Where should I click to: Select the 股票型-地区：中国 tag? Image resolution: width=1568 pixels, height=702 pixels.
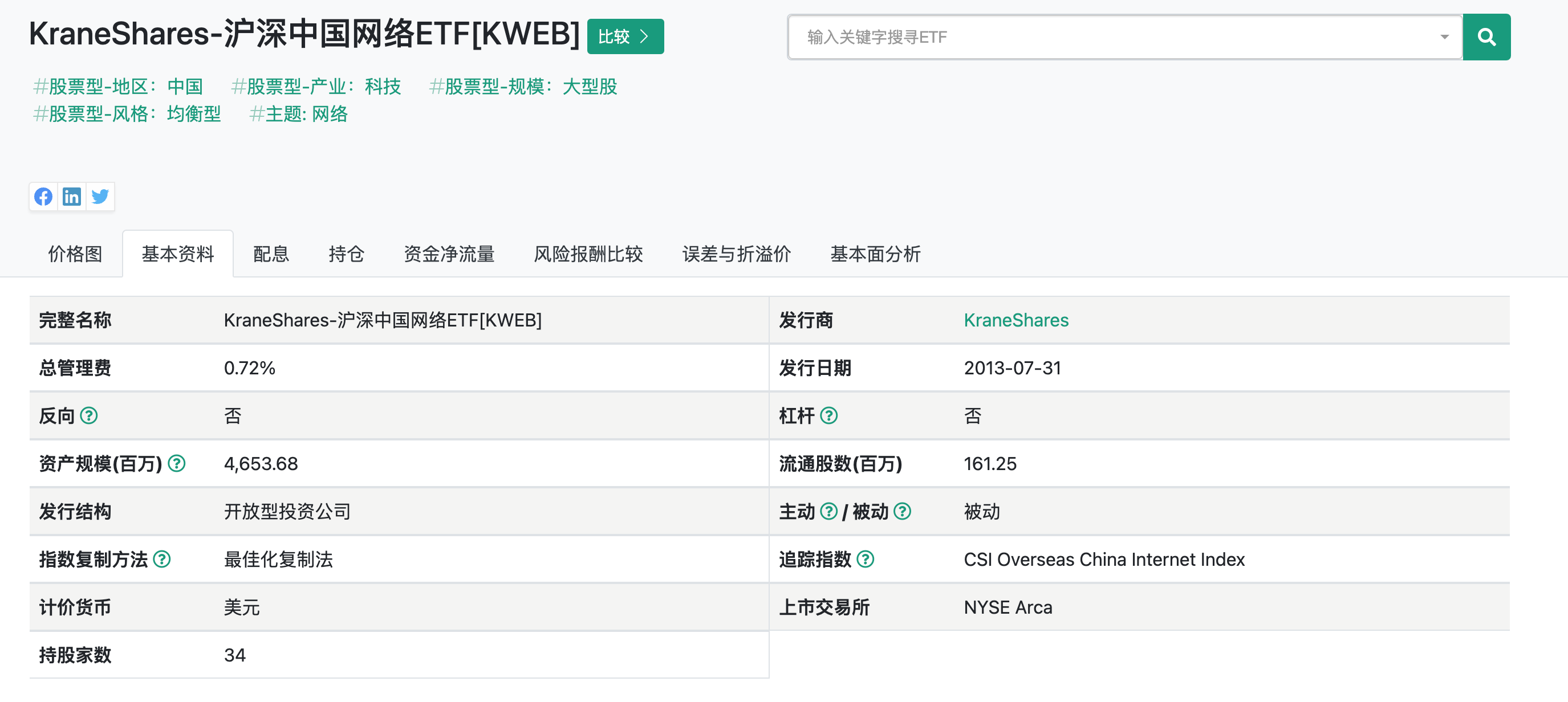pos(119,87)
